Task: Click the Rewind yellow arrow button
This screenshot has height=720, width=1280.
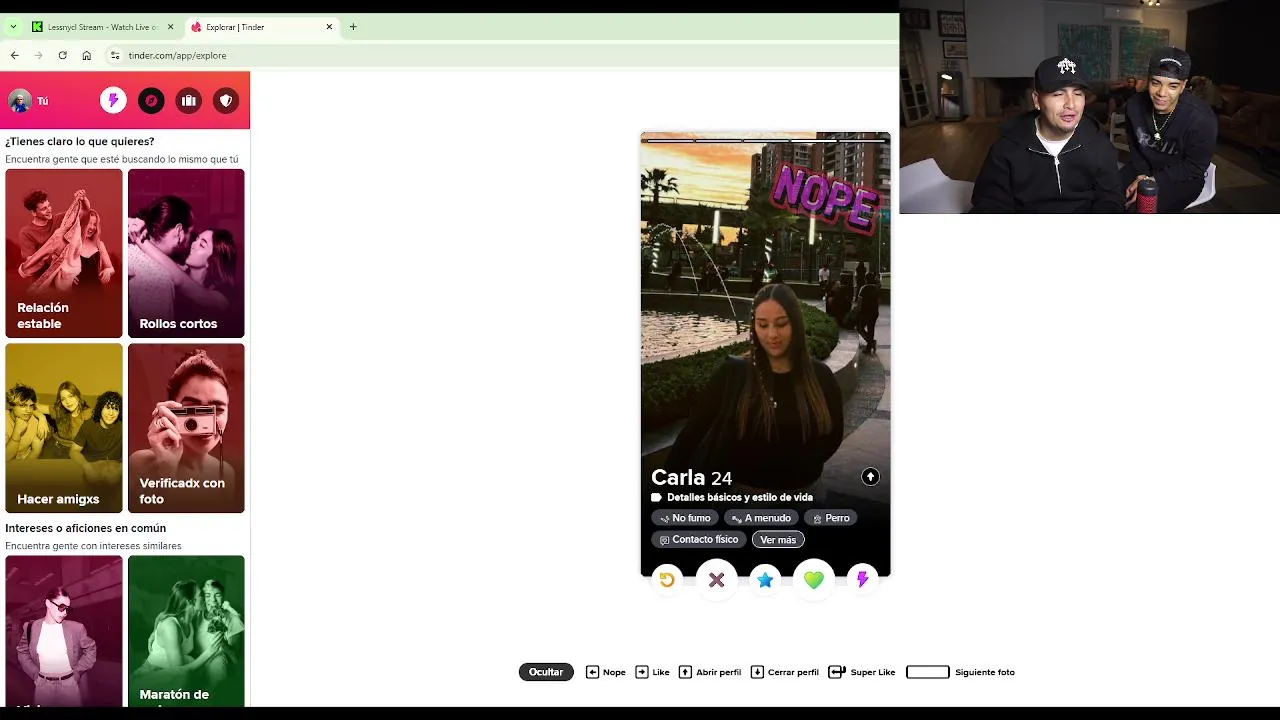Action: pos(667,579)
